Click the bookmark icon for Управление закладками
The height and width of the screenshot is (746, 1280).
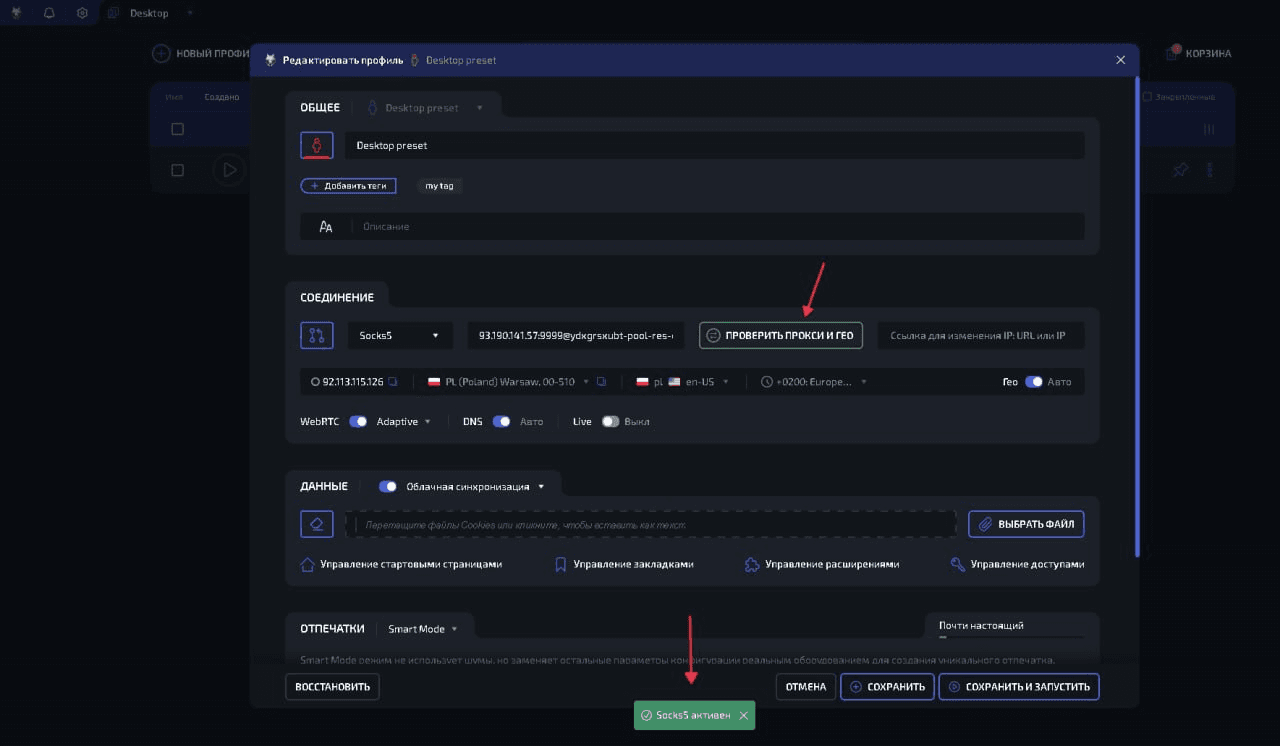coord(560,564)
